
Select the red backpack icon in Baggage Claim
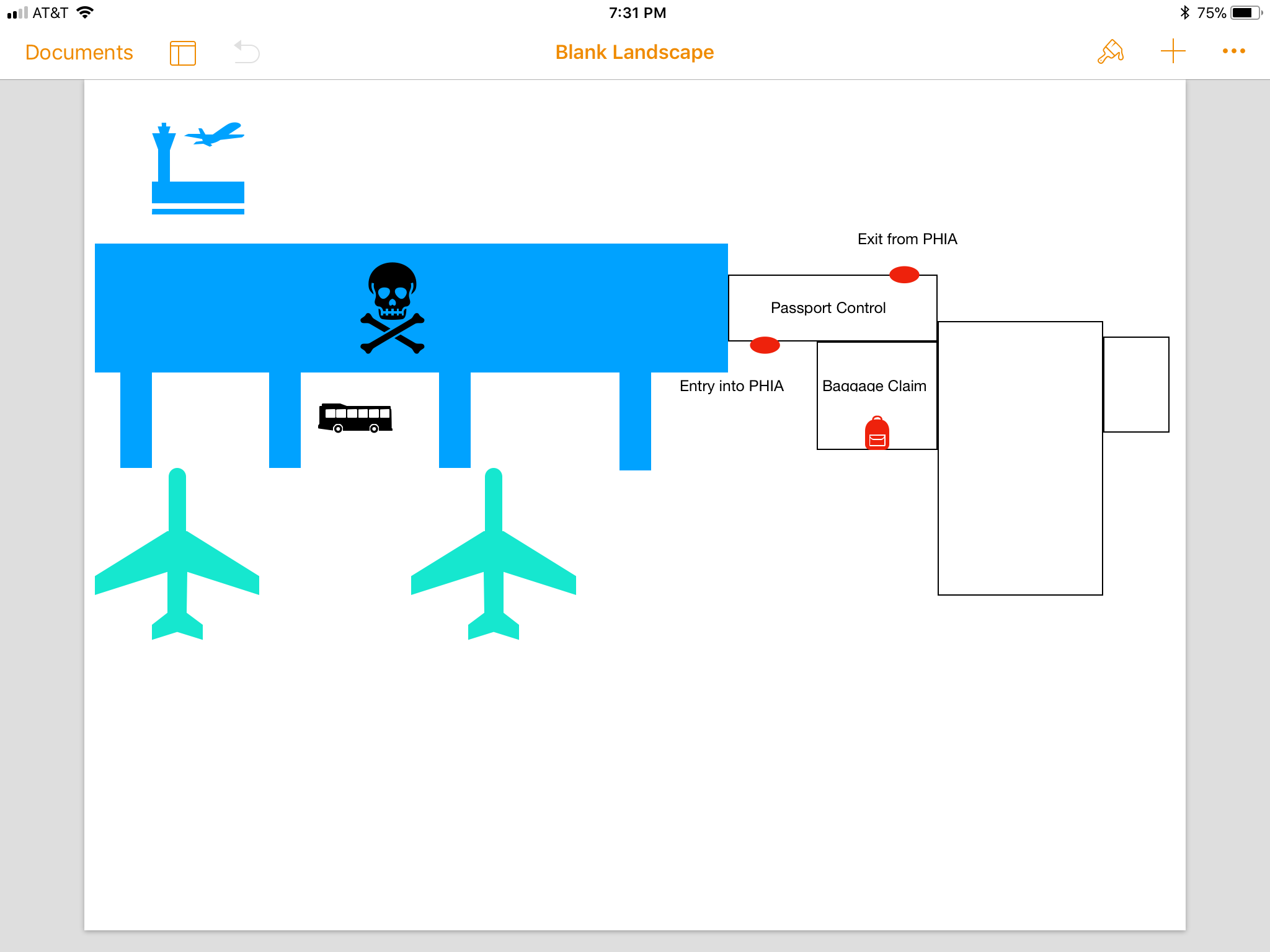(877, 433)
